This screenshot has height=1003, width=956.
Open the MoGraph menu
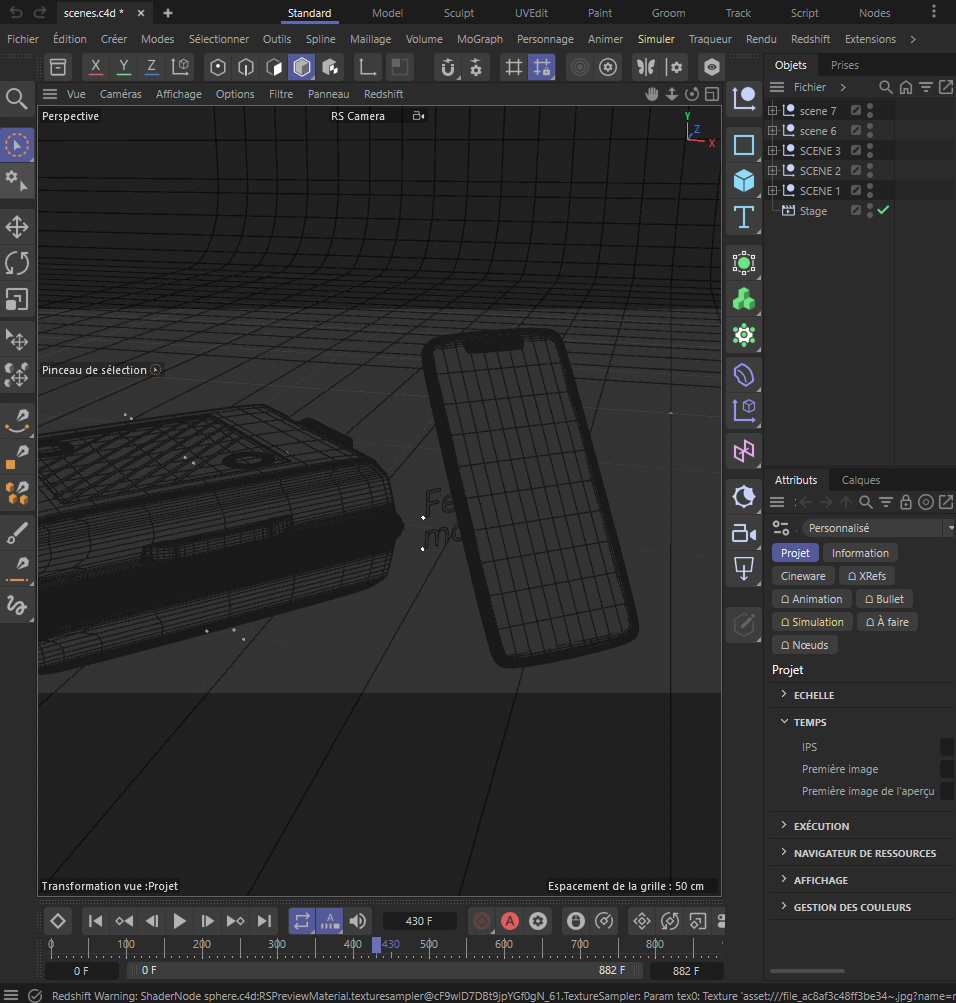[479, 39]
